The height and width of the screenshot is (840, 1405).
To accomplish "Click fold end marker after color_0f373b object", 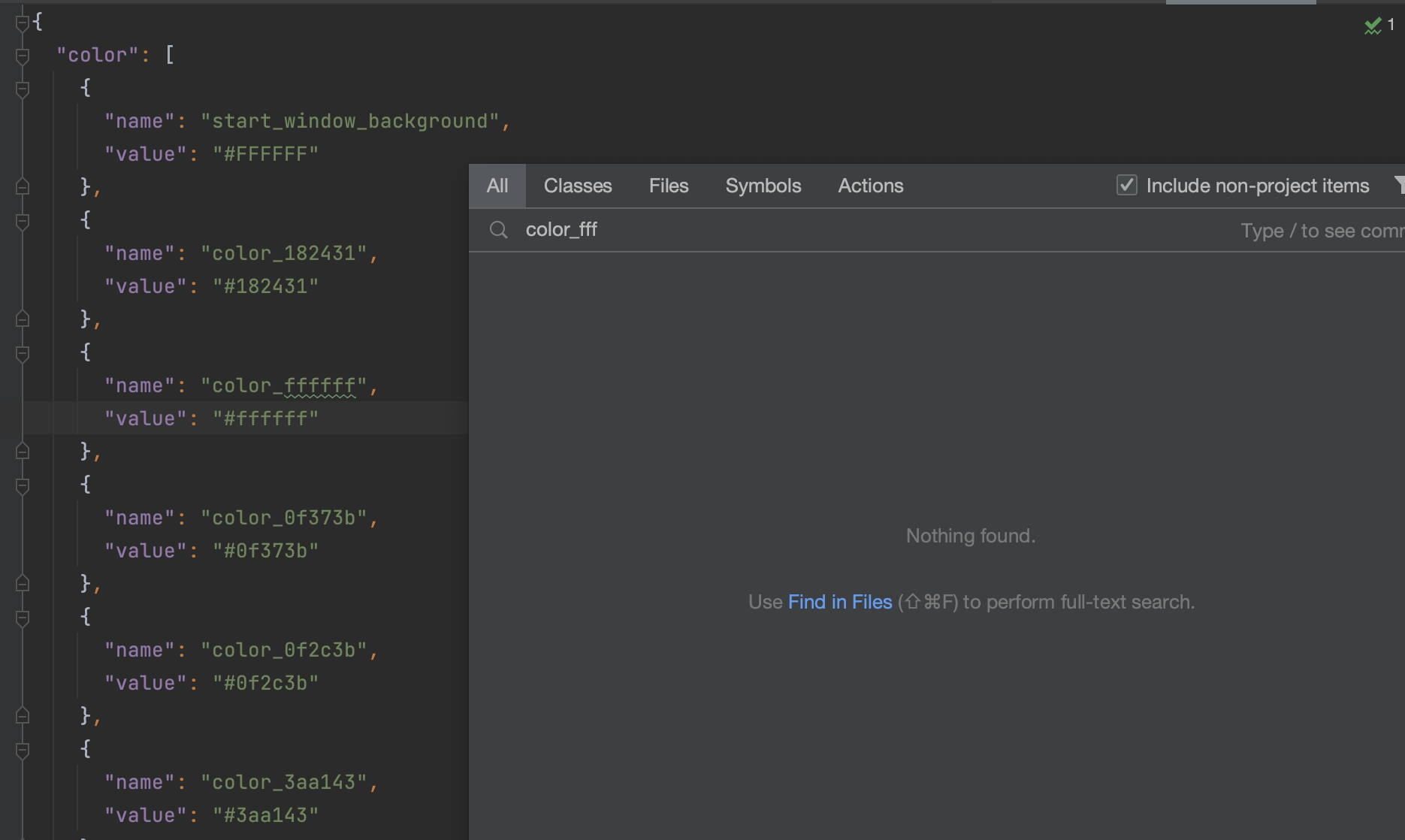I will point(23,583).
